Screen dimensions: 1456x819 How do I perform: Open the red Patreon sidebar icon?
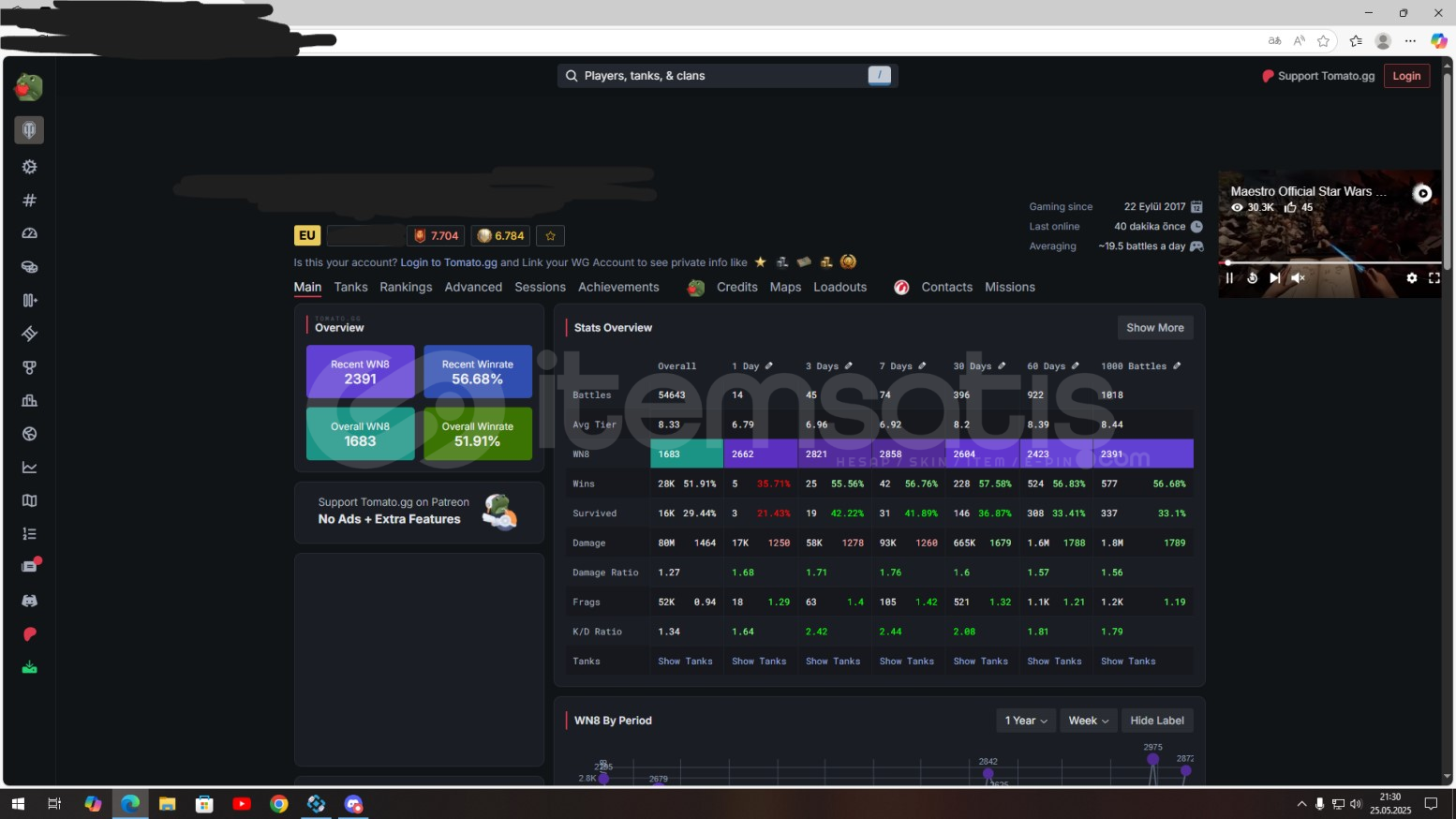point(29,634)
